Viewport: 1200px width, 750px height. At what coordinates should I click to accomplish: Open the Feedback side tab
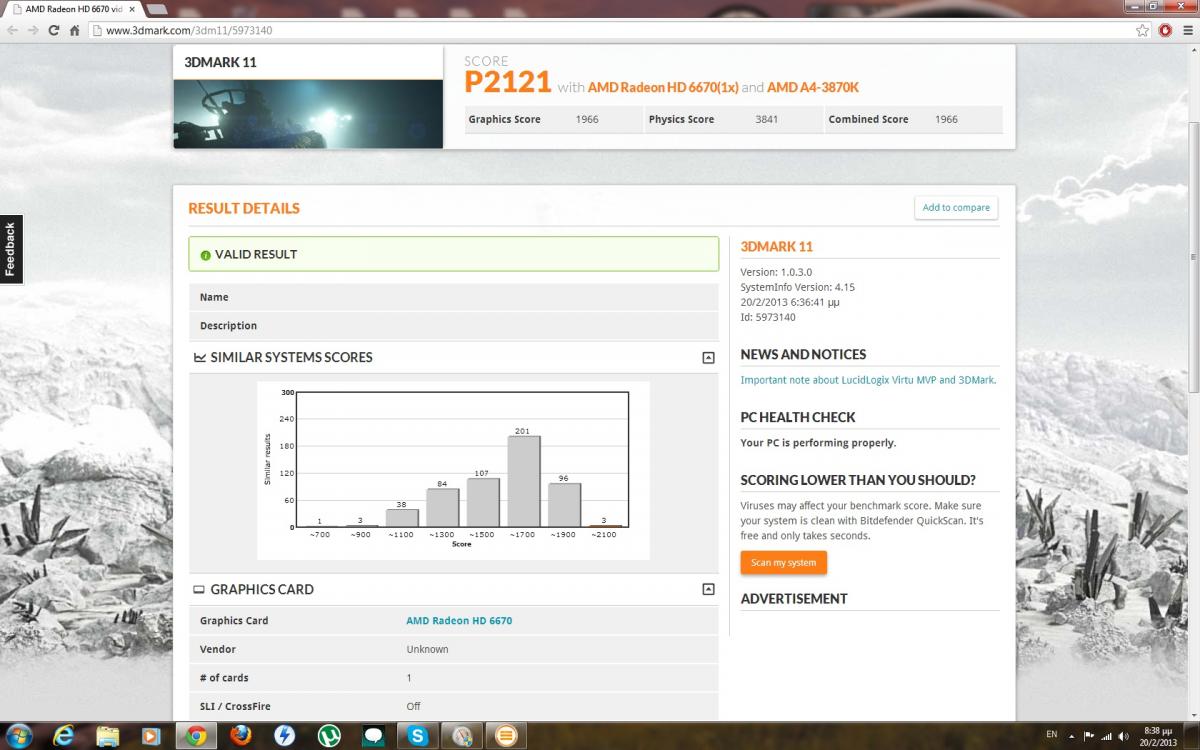(10, 249)
